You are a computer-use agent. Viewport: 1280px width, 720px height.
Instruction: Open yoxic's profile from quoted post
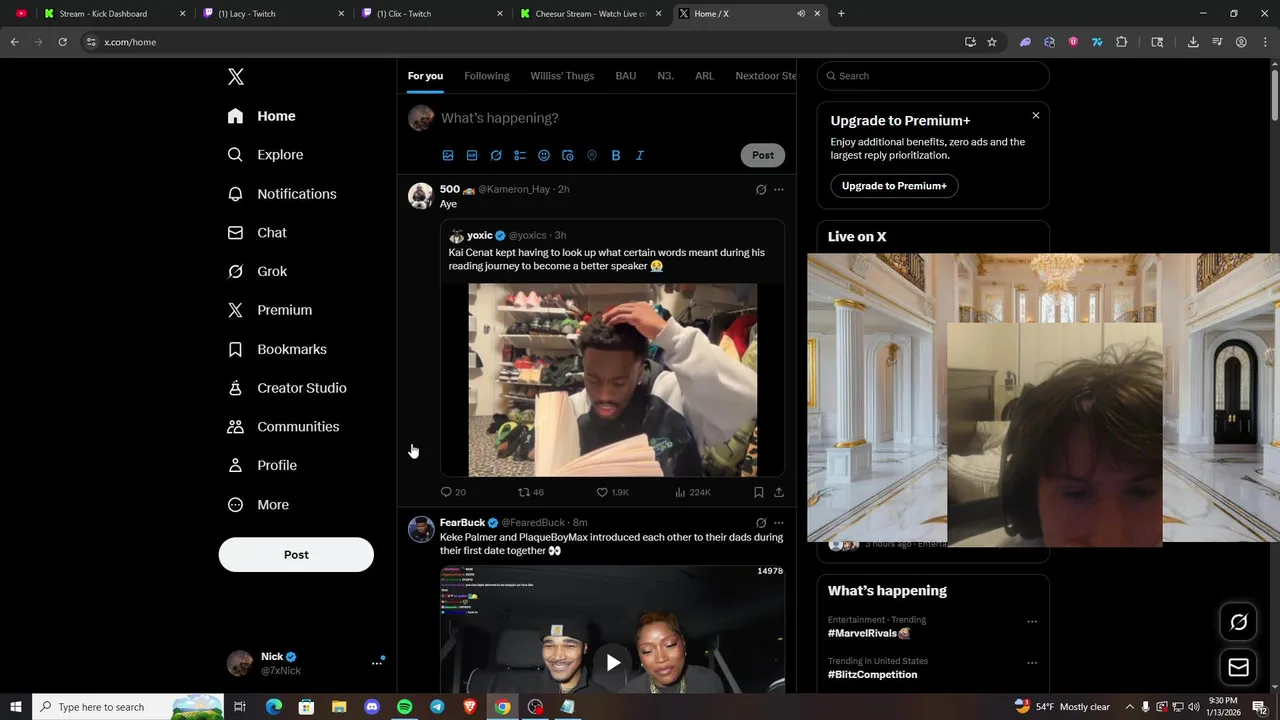pyautogui.click(x=480, y=236)
